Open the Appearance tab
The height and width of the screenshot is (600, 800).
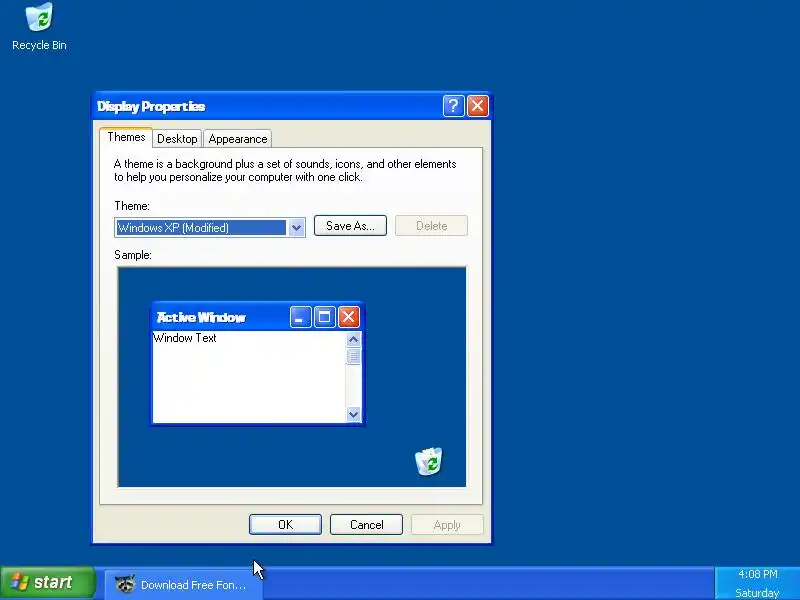pos(238,139)
